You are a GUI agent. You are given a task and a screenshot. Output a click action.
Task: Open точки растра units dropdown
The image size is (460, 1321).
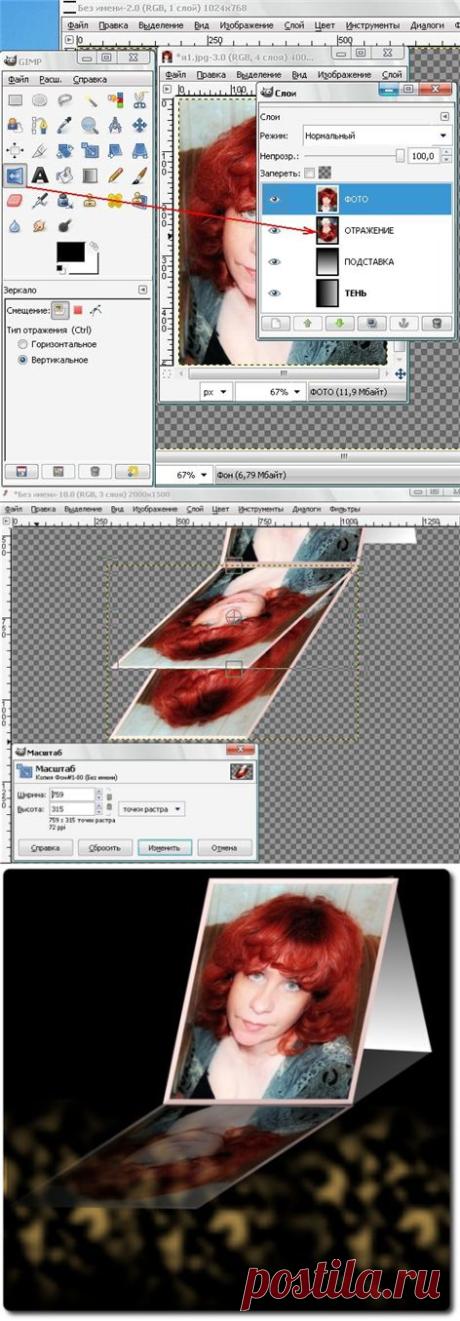coord(151,808)
